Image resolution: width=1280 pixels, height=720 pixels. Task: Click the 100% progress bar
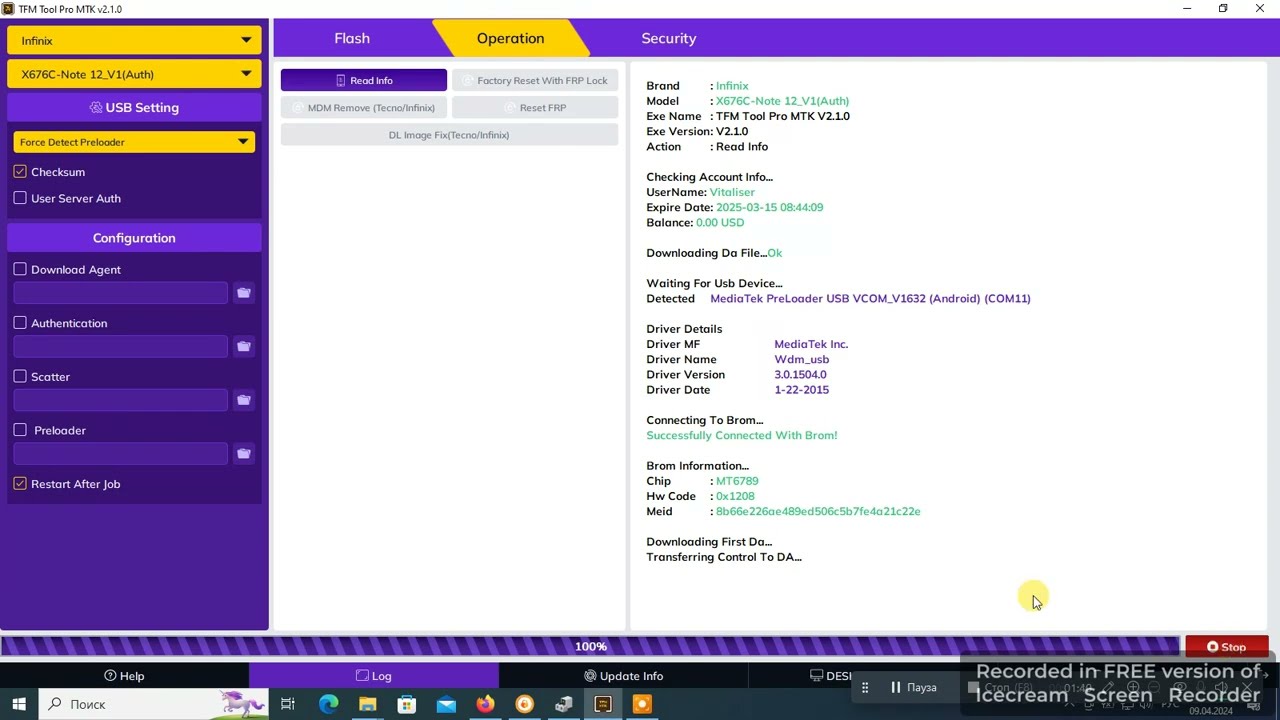(590, 646)
